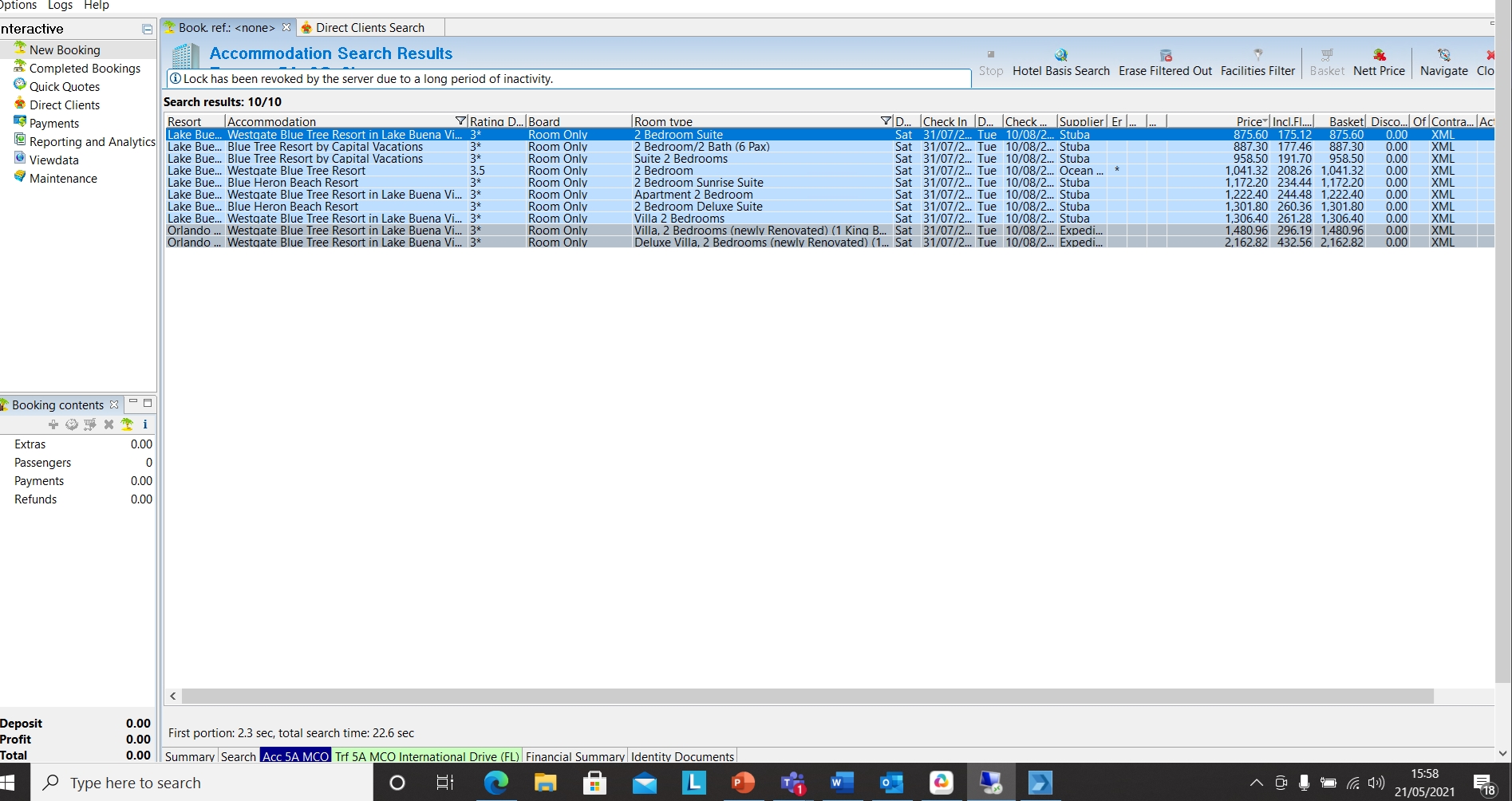Sort results by Resort column header
This screenshot has width=1512, height=801.
[x=195, y=121]
